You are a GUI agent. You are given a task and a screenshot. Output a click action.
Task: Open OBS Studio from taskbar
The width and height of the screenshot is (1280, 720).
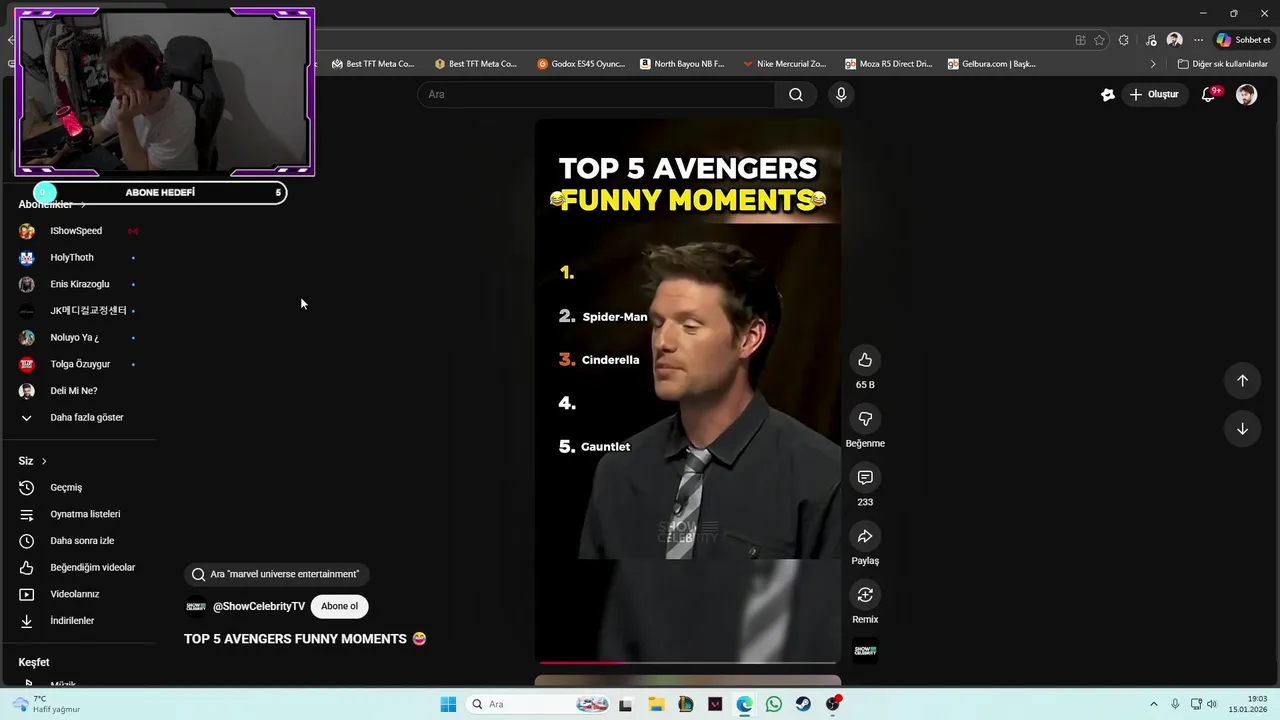click(833, 704)
